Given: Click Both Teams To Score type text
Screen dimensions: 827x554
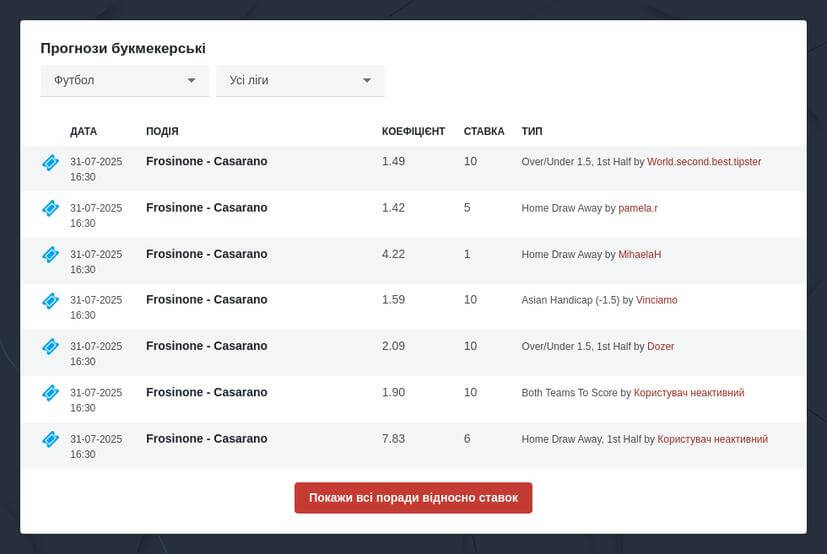Looking at the screenshot, I should pos(569,393).
